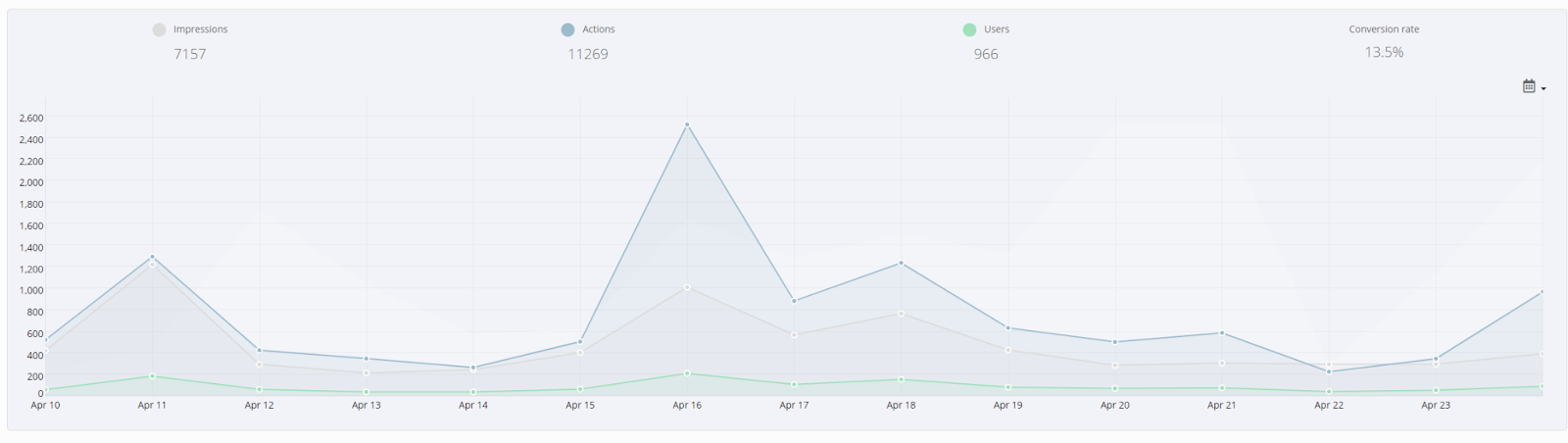Click the Users data point on Apr 16

tap(687, 373)
